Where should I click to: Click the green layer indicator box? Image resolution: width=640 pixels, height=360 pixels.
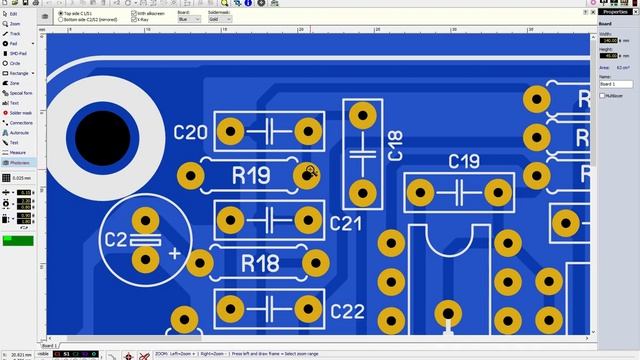click(18, 240)
